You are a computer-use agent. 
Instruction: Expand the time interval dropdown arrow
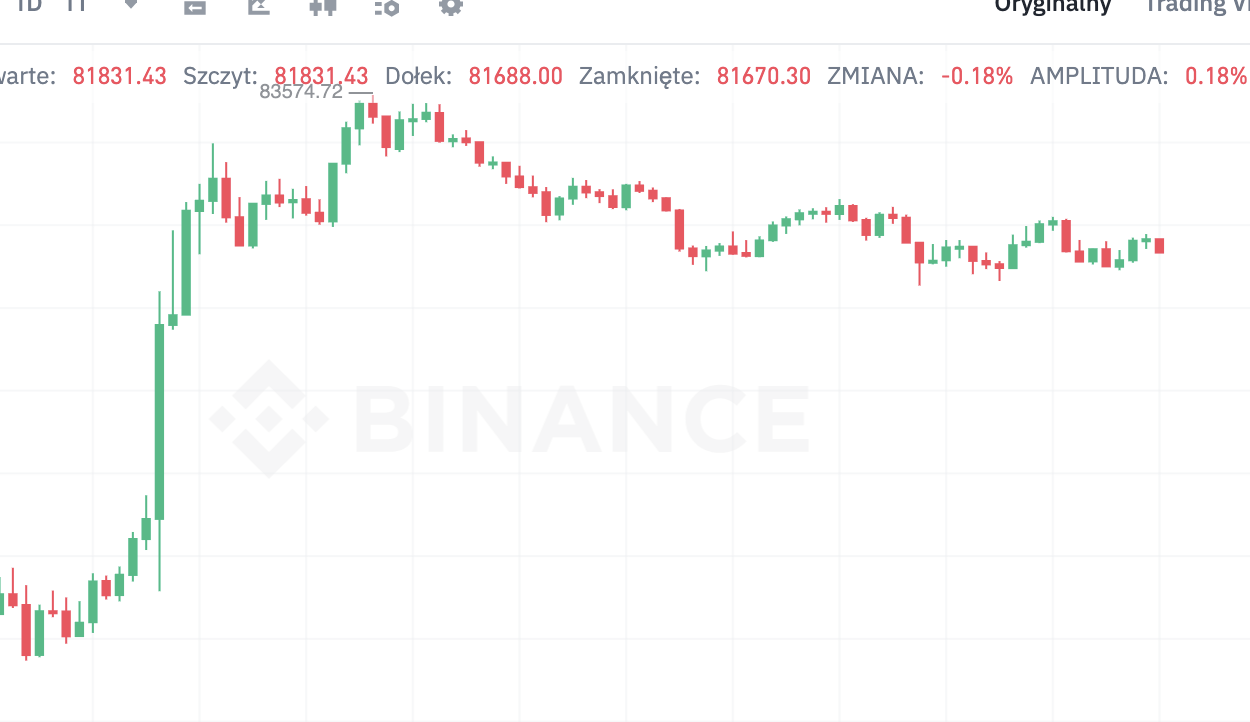[x=131, y=4]
